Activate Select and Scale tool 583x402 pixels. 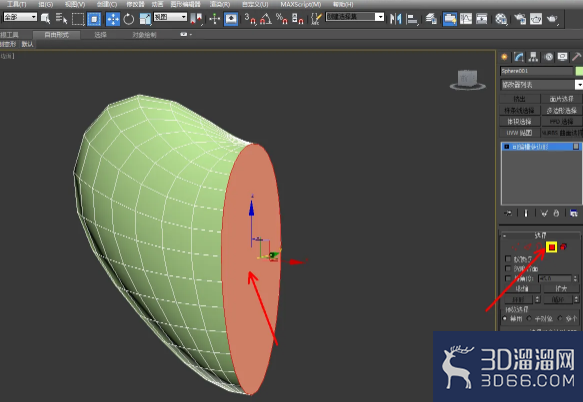click(145, 19)
